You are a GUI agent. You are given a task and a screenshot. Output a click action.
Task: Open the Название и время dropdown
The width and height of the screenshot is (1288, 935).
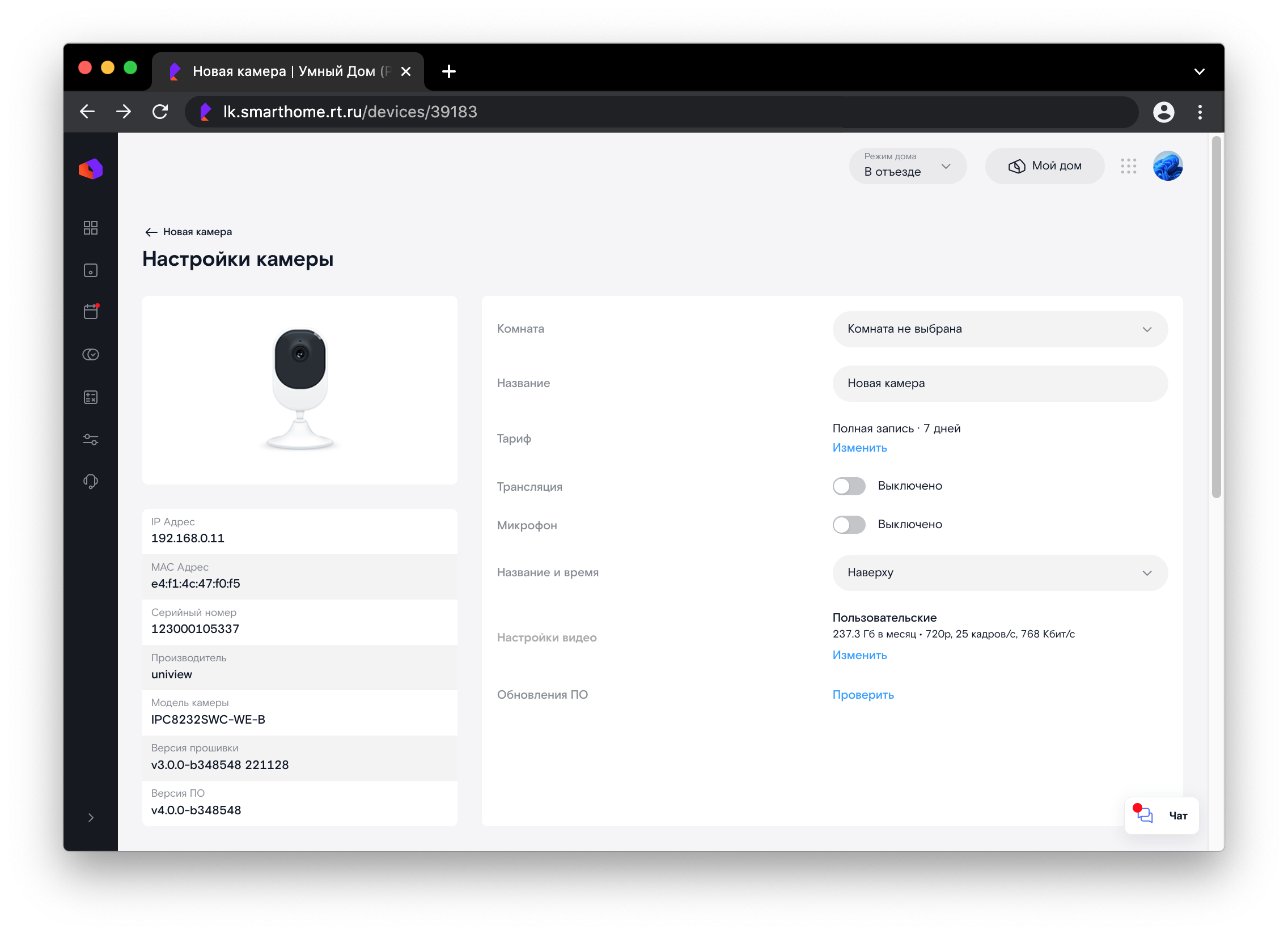point(999,573)
